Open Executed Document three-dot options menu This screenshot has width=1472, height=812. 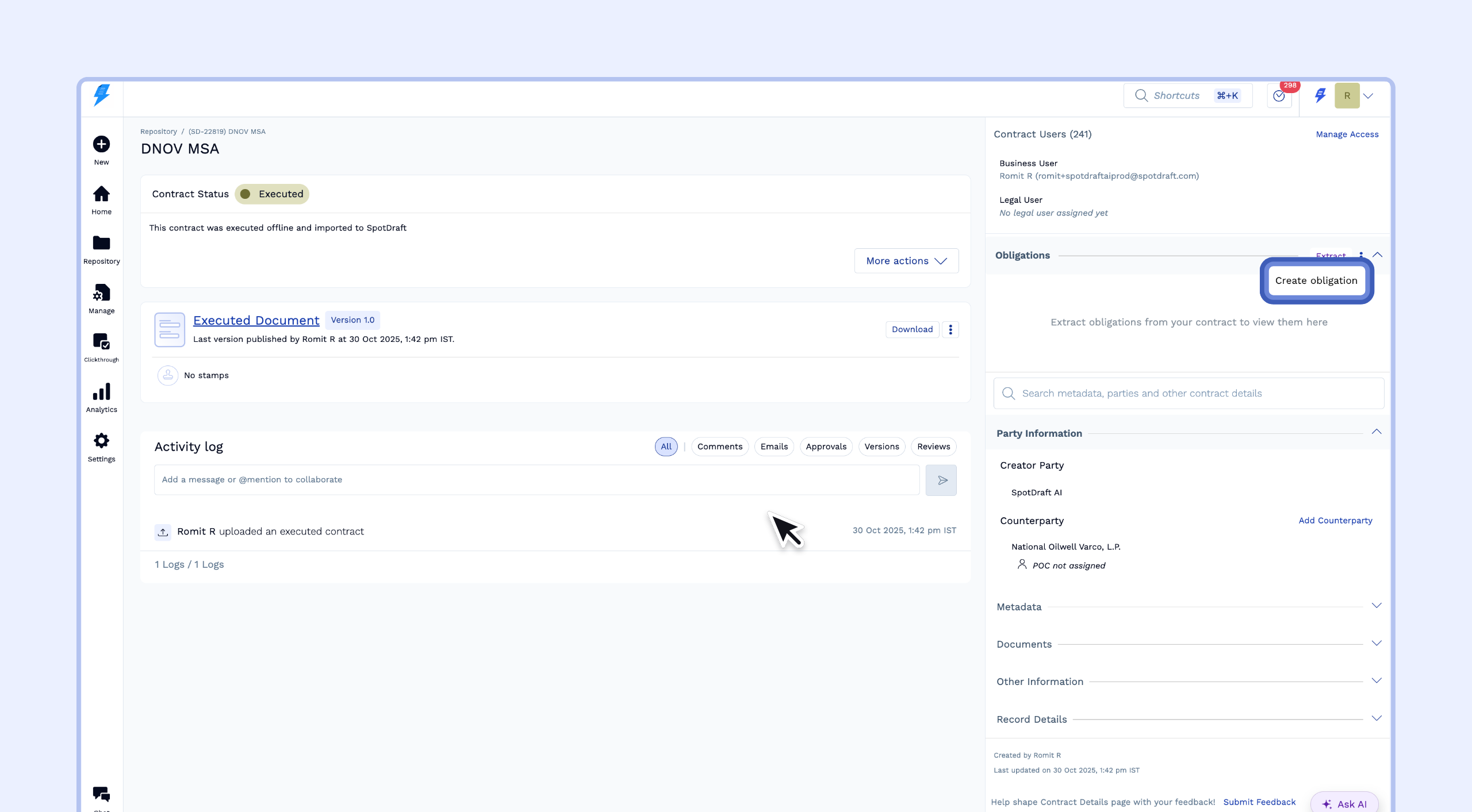pyautogui.click(x=950, y=329)
